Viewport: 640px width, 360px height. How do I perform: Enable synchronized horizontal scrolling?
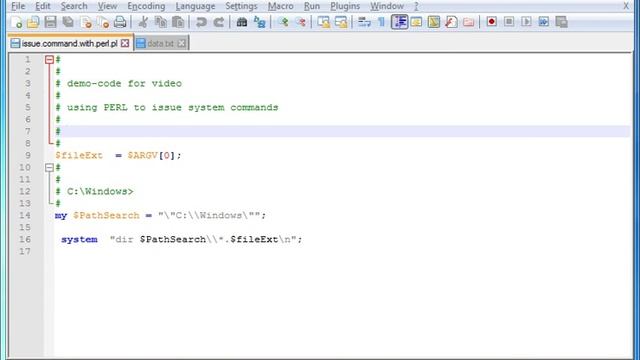pos(341,22)
